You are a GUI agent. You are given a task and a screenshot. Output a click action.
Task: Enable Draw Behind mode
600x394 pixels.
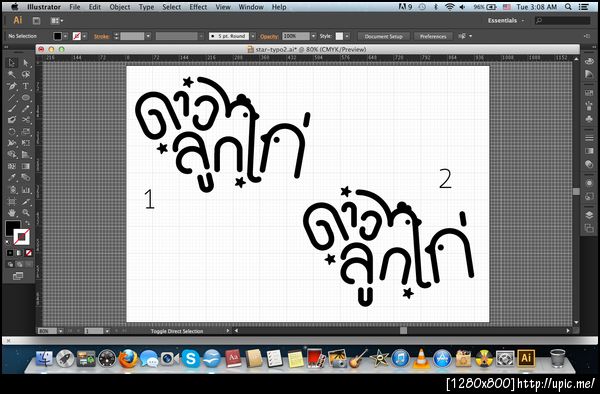click(x=19, y=264)
